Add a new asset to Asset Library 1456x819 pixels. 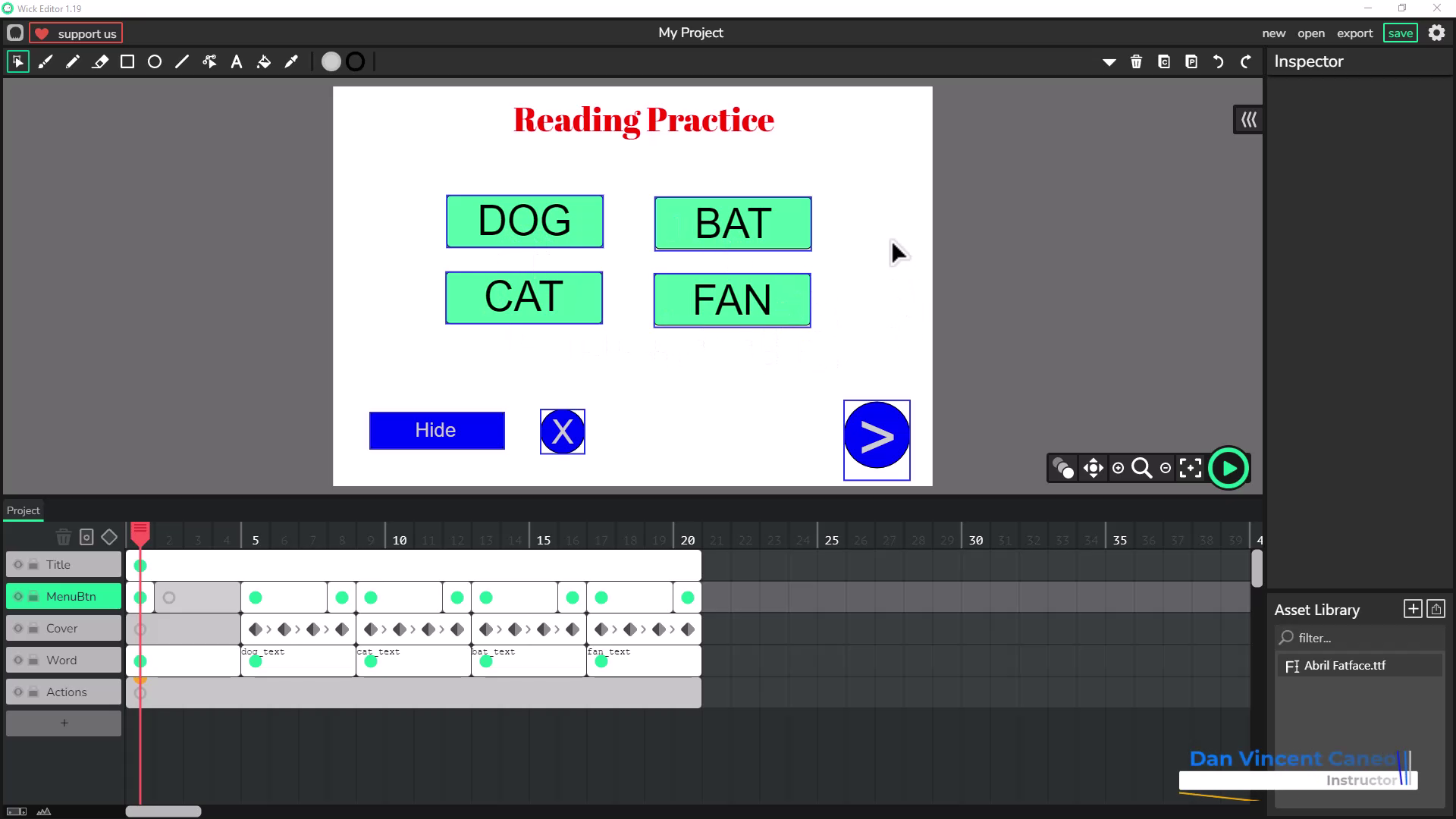1412,609
